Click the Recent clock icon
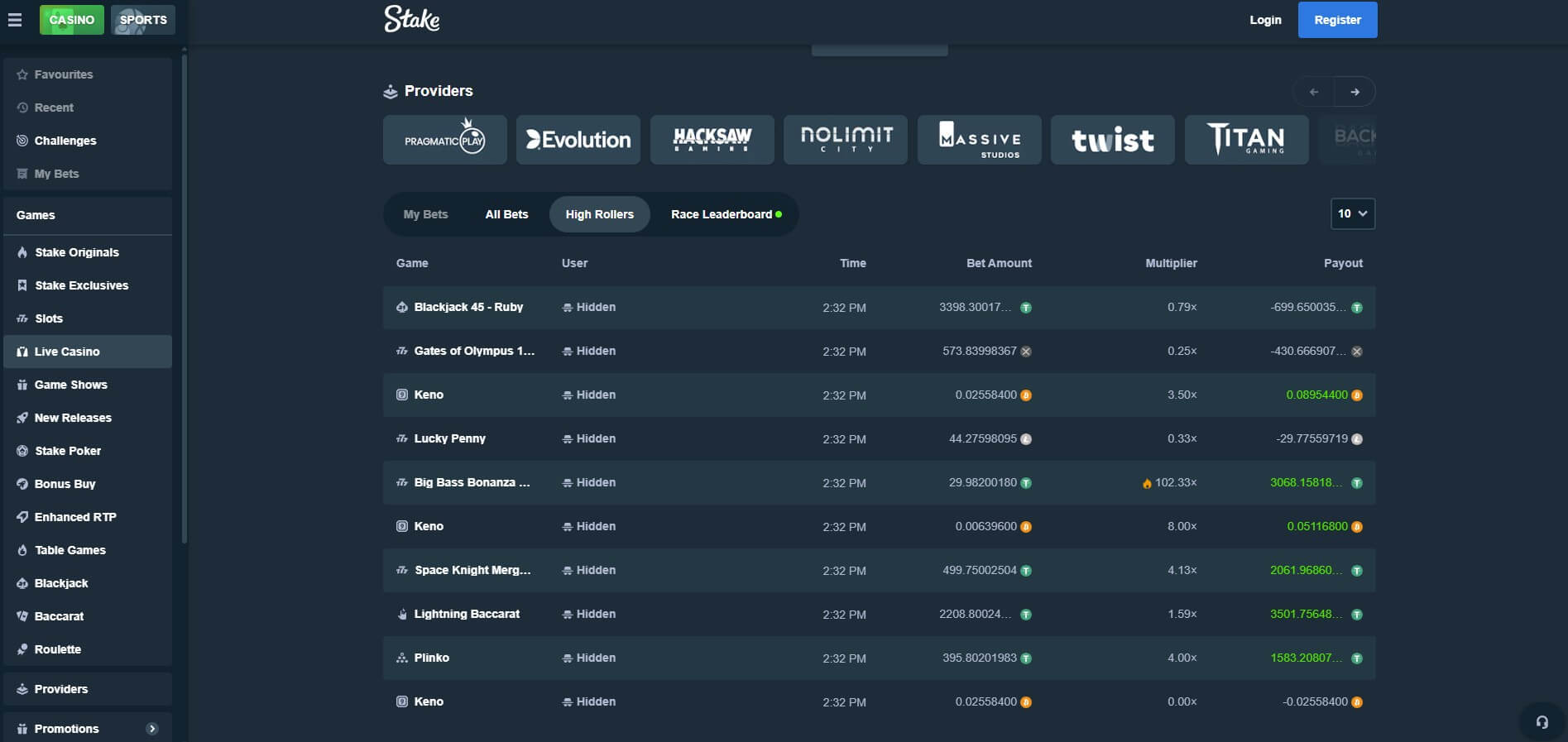This screenshot has width=1568, height=742. tap(22, 108)
